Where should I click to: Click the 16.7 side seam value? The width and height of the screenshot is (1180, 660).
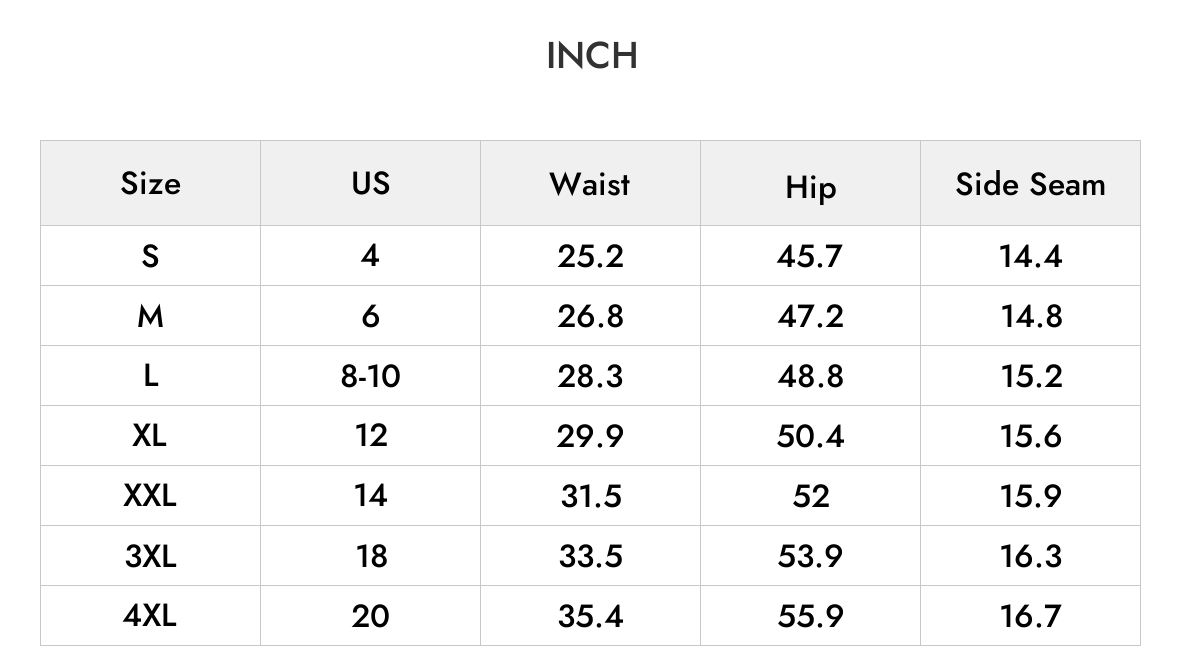(1030, 616)
